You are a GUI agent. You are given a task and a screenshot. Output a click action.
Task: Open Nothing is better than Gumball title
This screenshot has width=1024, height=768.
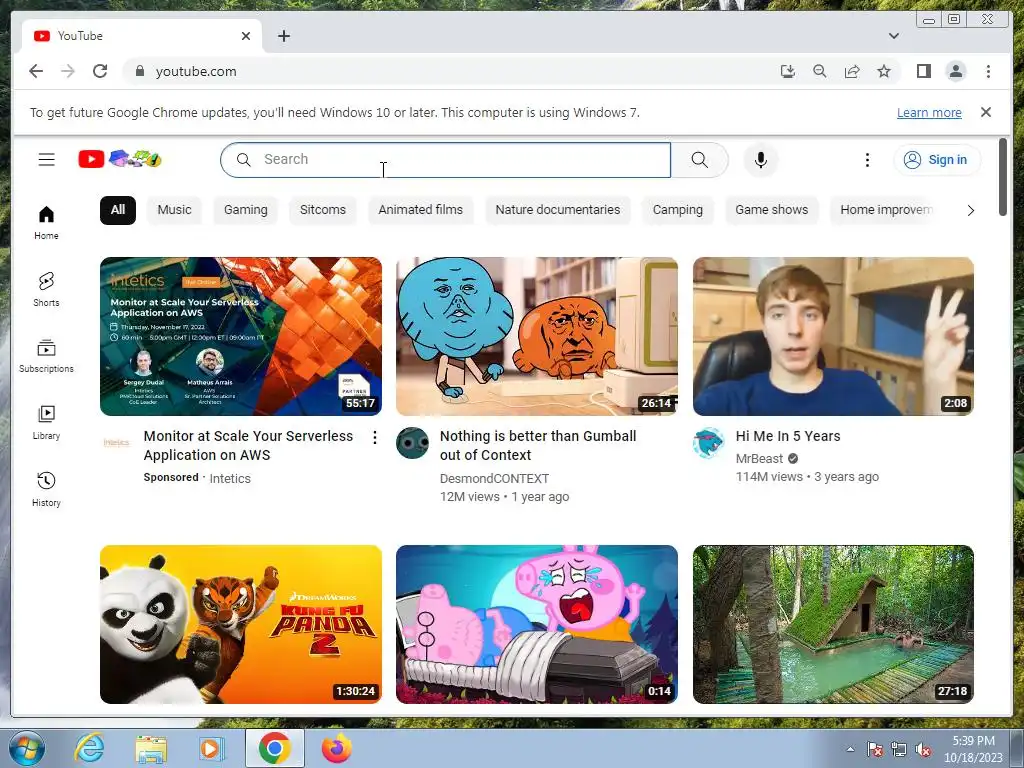tap(537, 445)
